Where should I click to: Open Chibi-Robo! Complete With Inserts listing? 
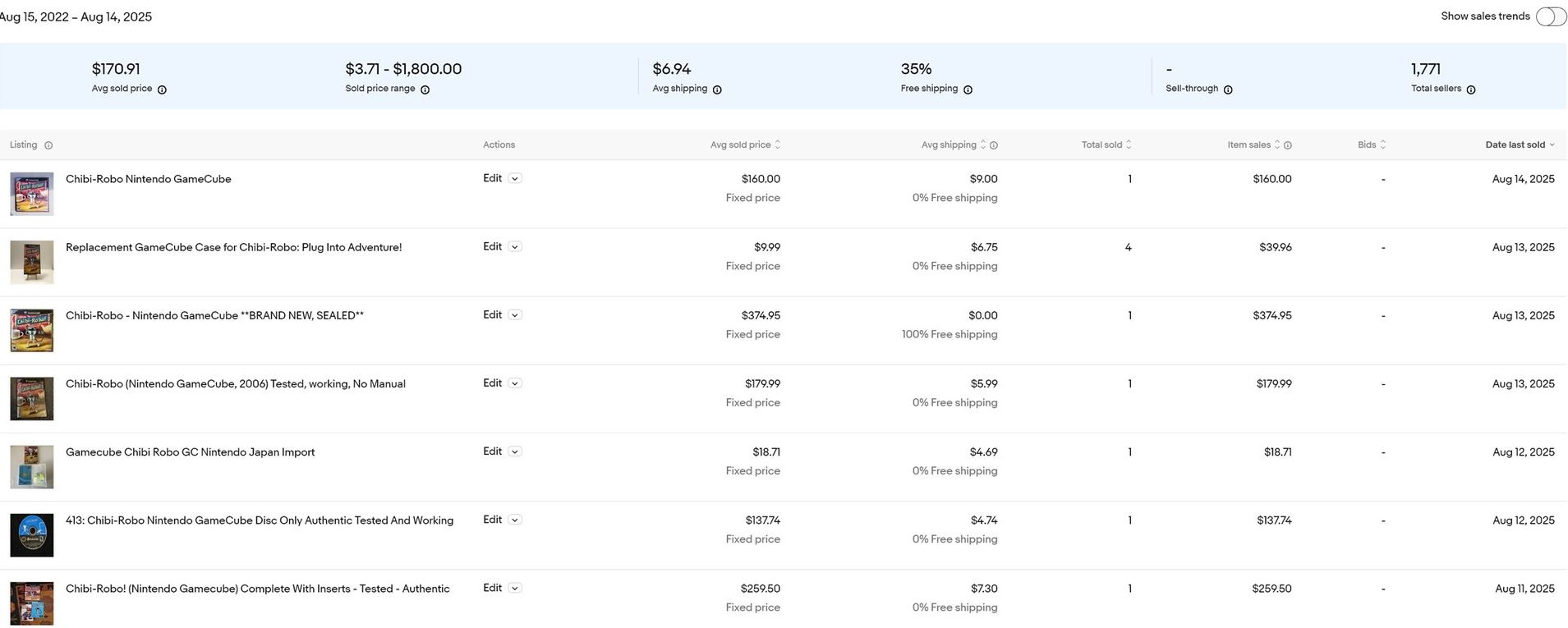point(257,588)
